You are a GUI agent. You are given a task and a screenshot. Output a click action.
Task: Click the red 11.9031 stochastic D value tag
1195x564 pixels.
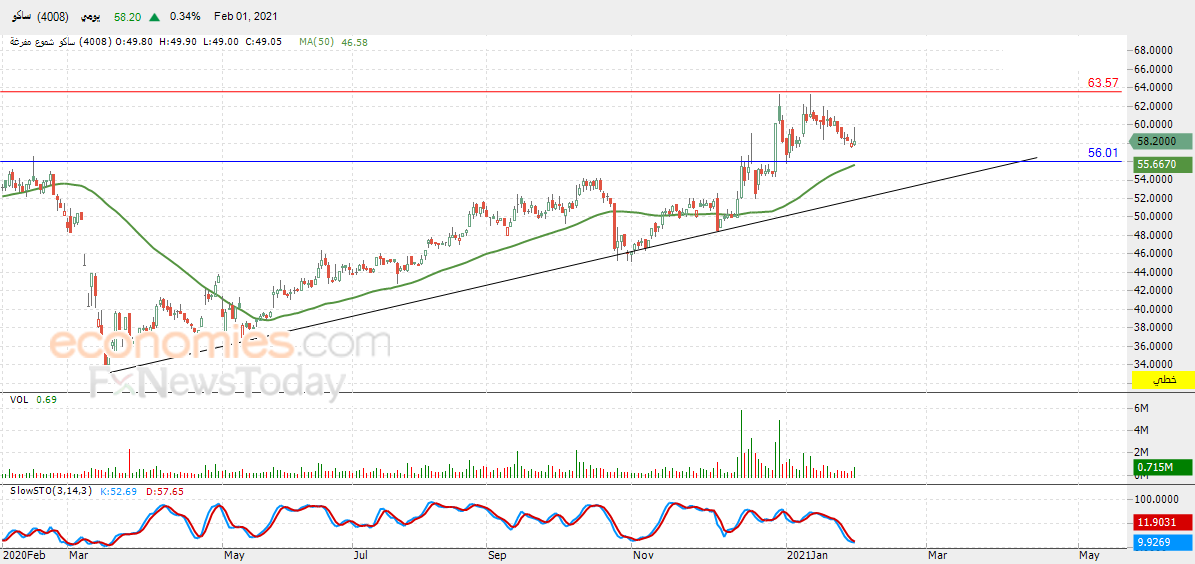click(1162, 522)
